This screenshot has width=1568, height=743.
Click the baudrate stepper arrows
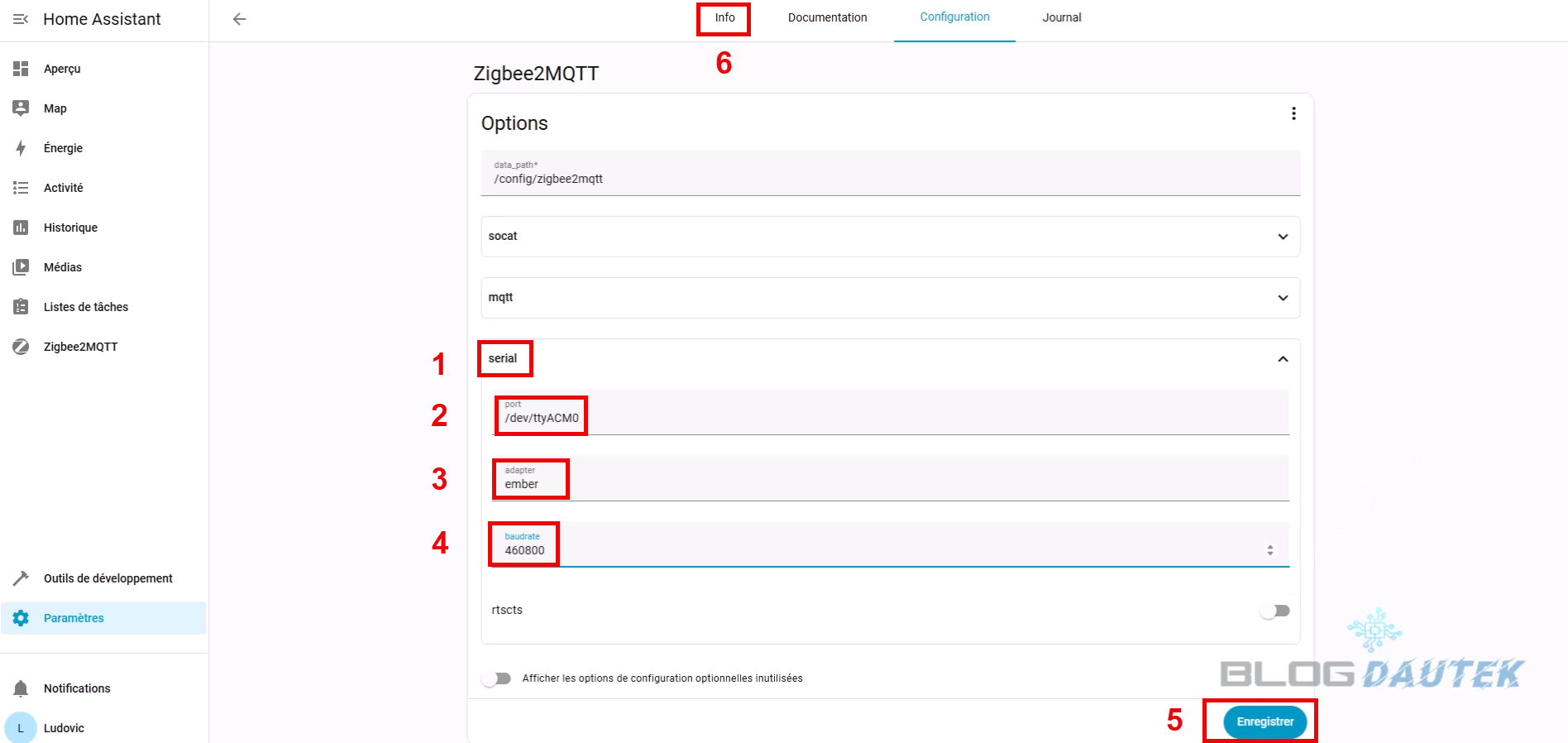coord(1270,550)
